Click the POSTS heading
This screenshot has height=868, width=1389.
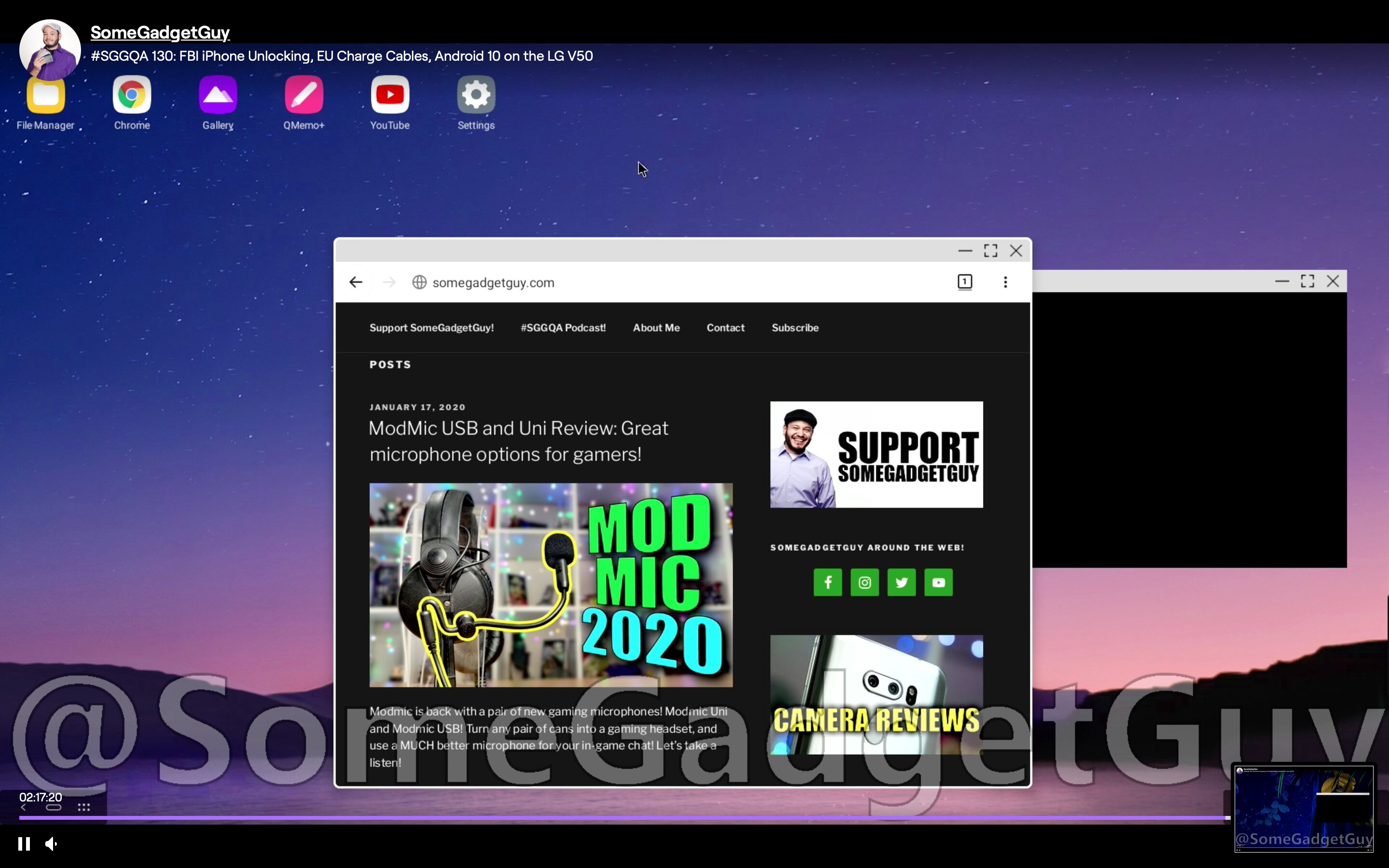pos(390,365)
